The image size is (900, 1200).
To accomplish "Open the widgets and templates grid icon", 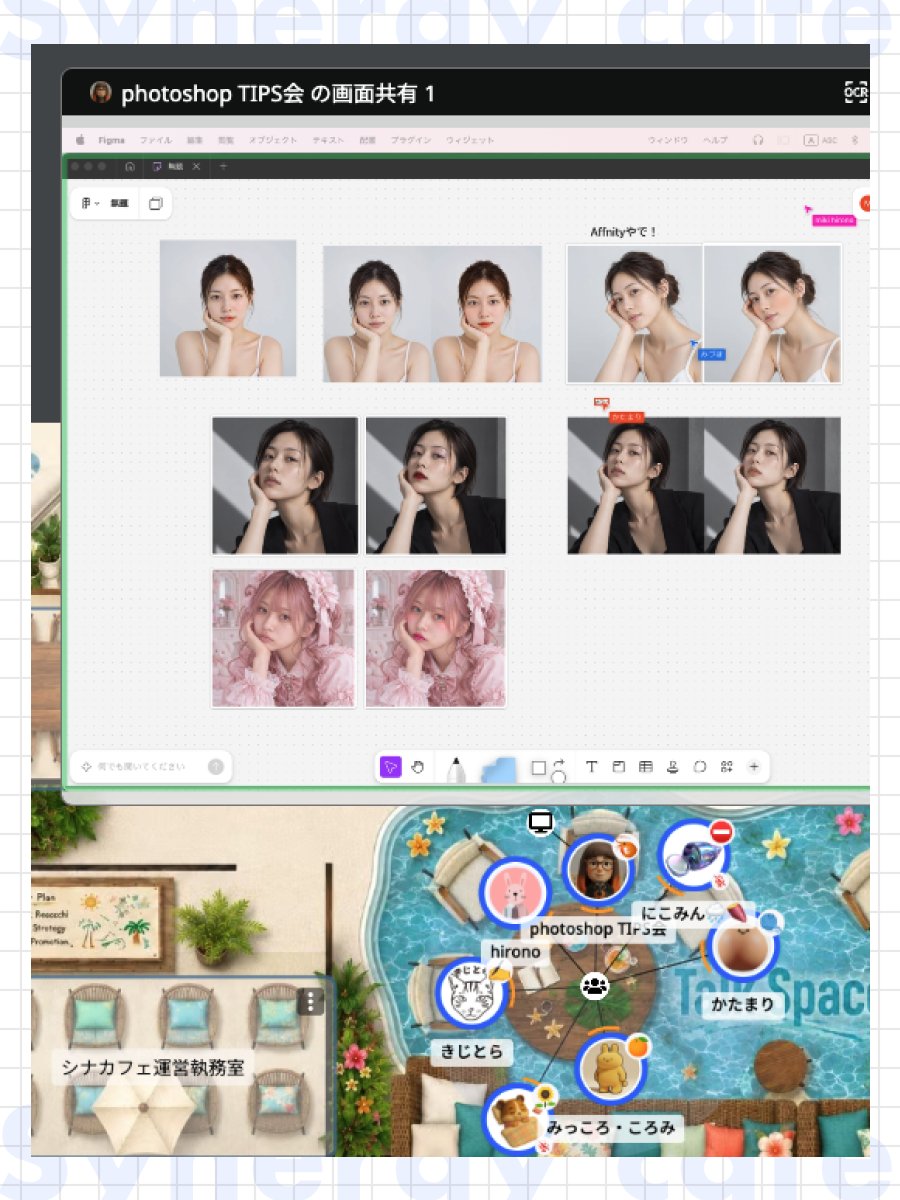I will point(727,767).
